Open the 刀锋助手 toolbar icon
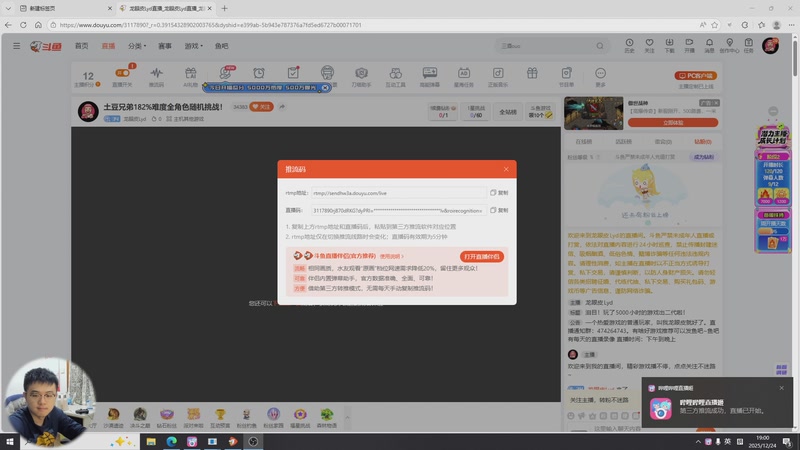This screenshot has height=450, width=800. [361, 77]
